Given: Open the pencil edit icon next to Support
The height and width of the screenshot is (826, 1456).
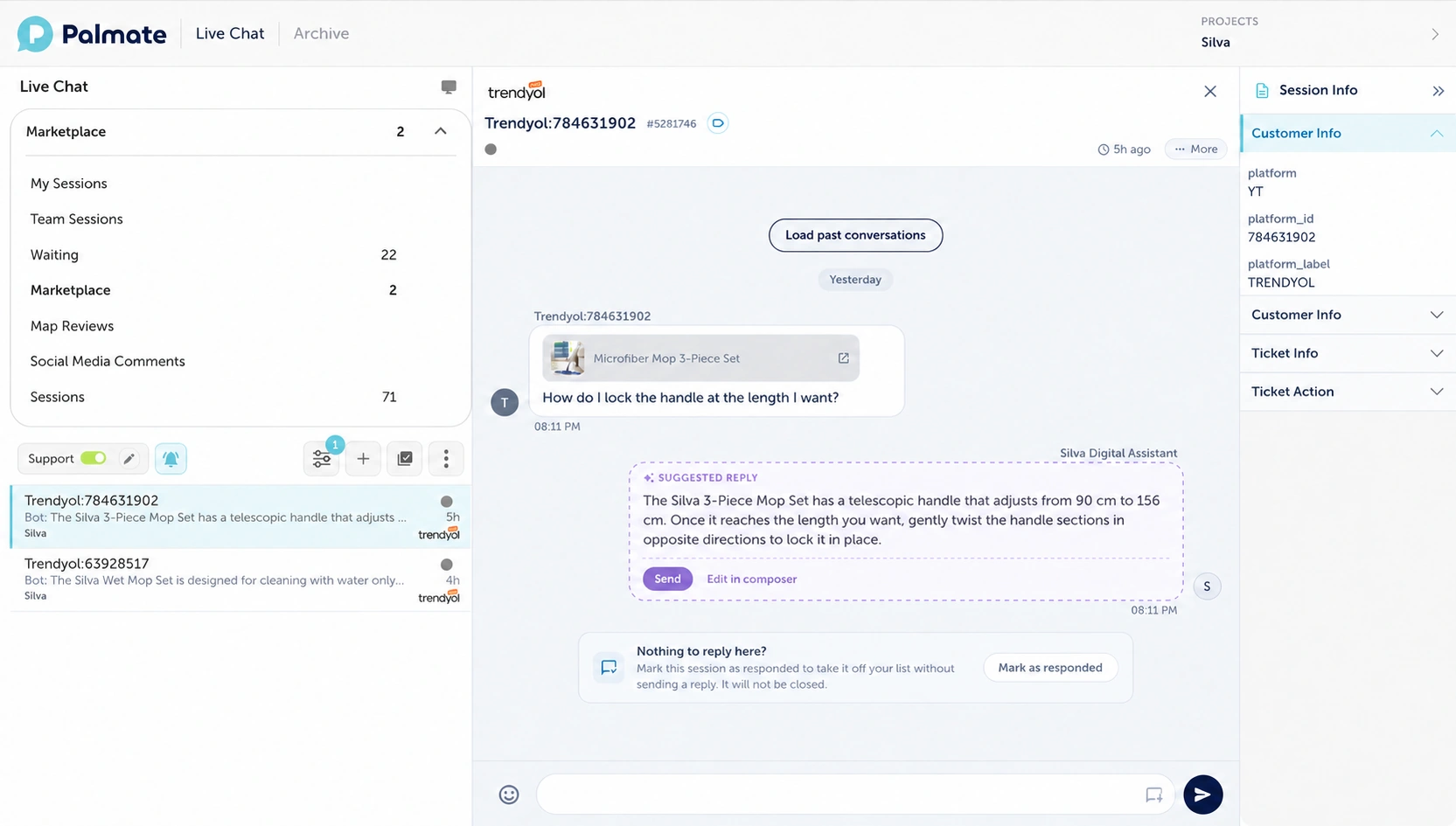Looking at the screenshot, I should tap(129, 459).
